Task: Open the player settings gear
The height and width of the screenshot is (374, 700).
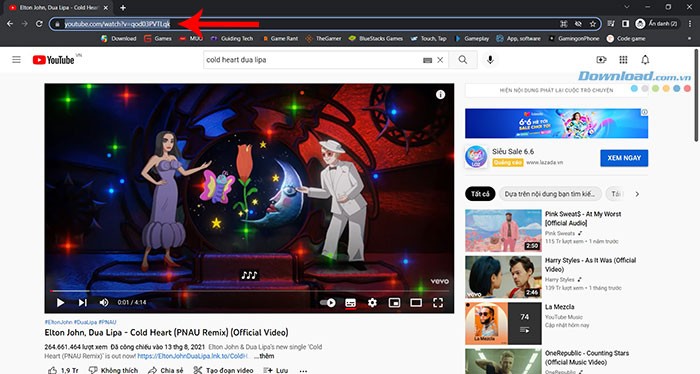Action: (x=372, y=303)
